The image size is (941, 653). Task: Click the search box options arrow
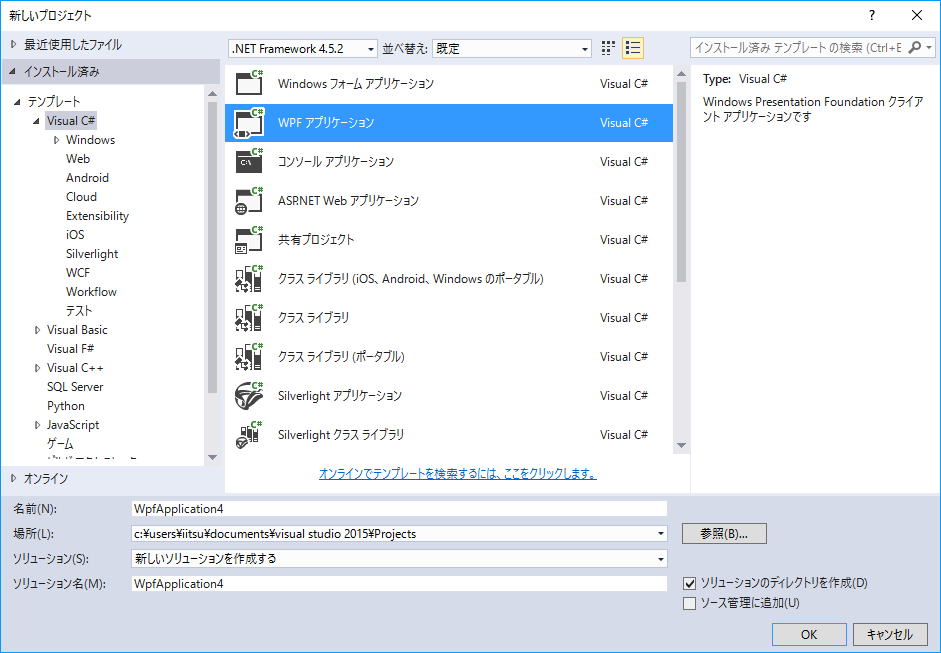tap(929, 47)
